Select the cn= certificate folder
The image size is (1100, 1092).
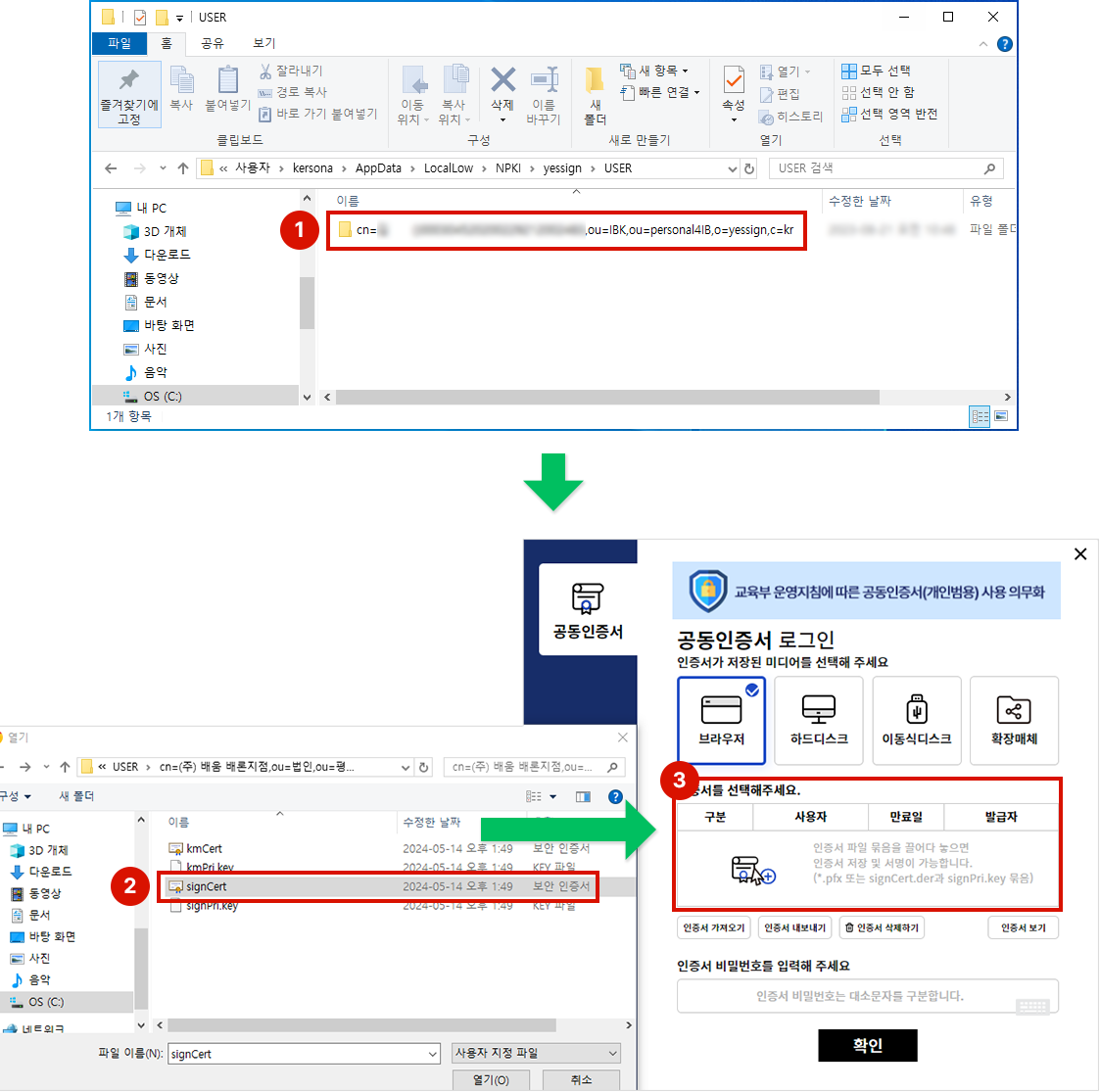click(x=566, y=230)
